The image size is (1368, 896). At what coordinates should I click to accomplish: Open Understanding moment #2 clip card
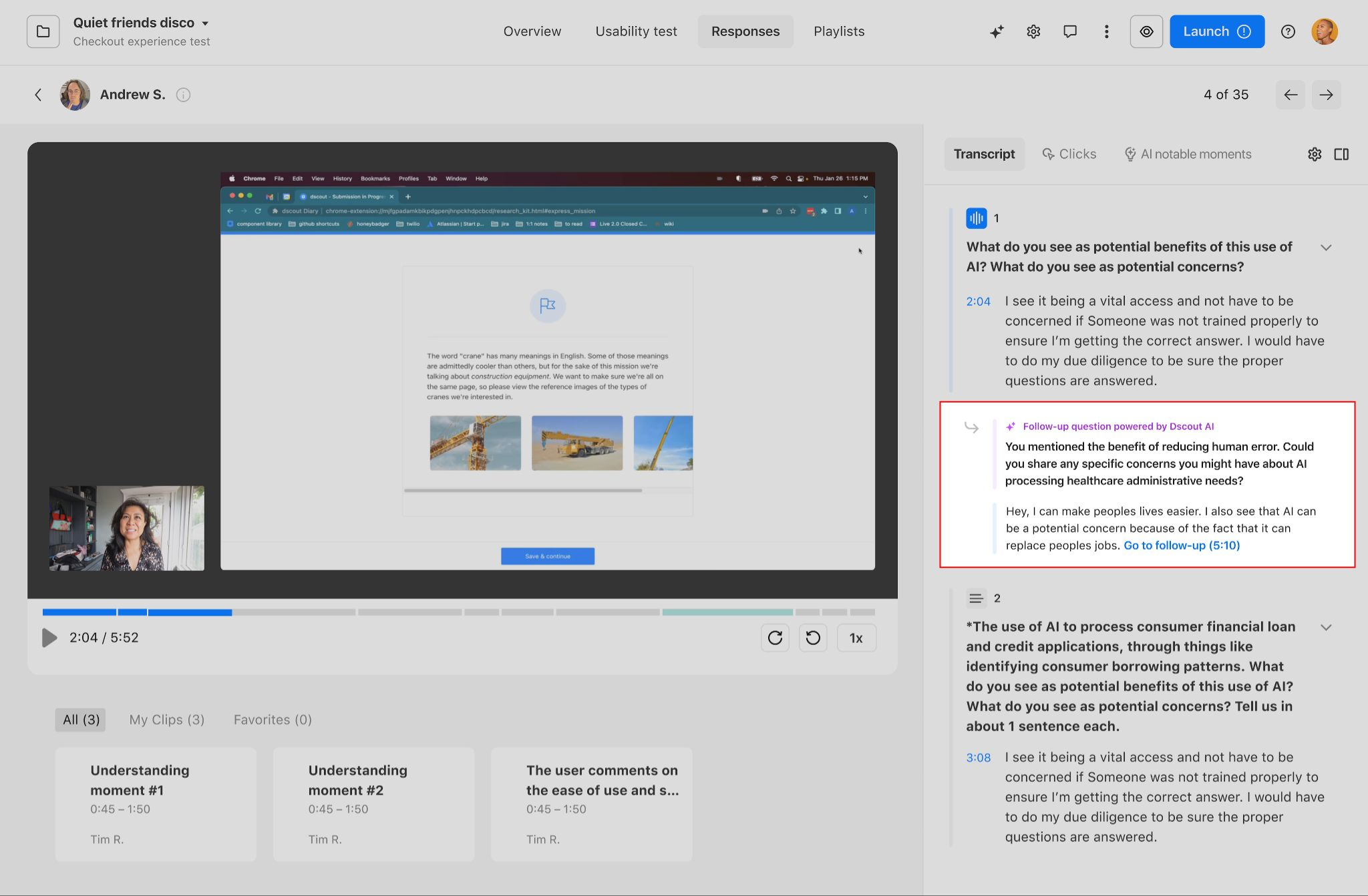(373, 804)
